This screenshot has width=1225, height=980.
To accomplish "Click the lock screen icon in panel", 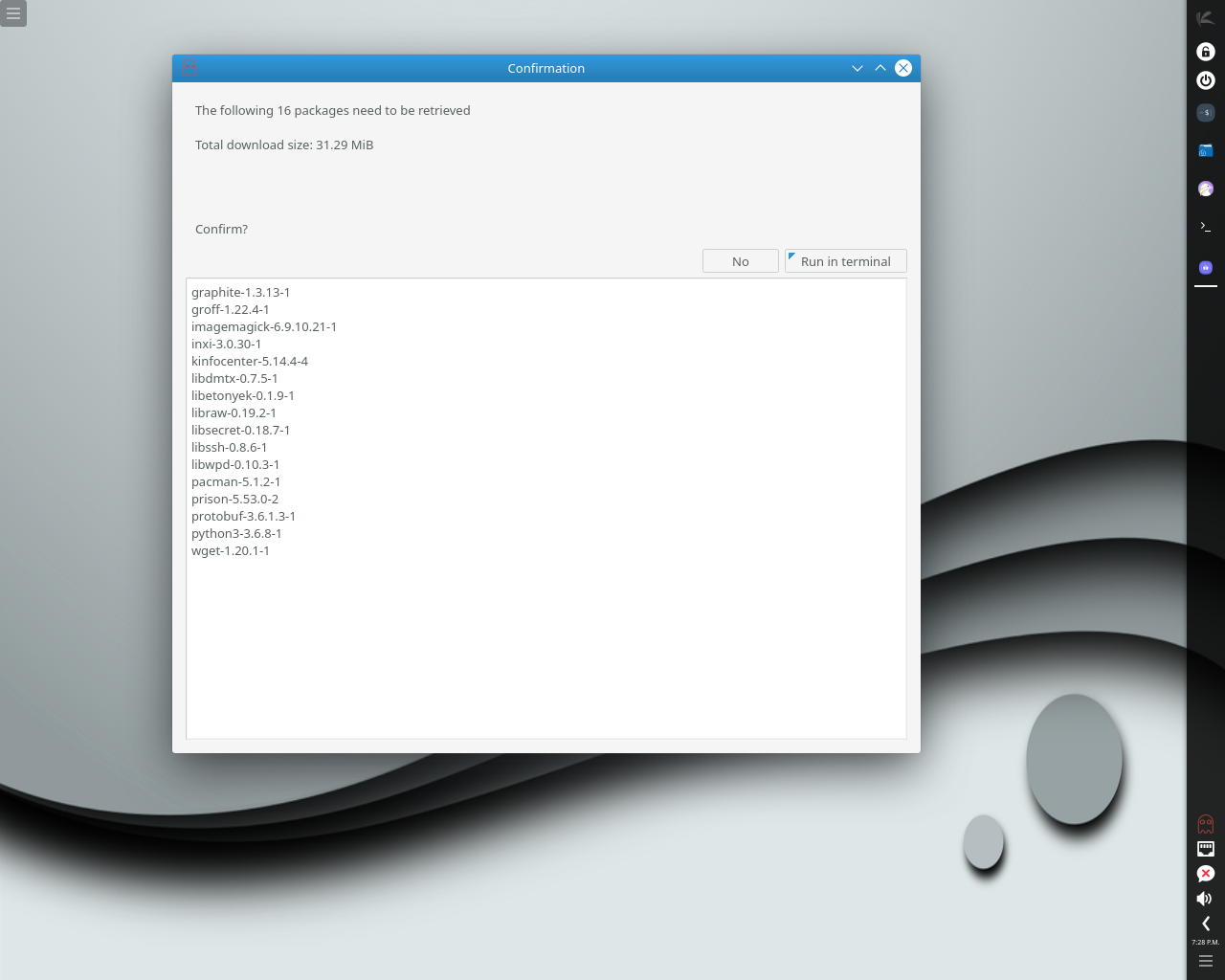I will (x=1206, y=52).
